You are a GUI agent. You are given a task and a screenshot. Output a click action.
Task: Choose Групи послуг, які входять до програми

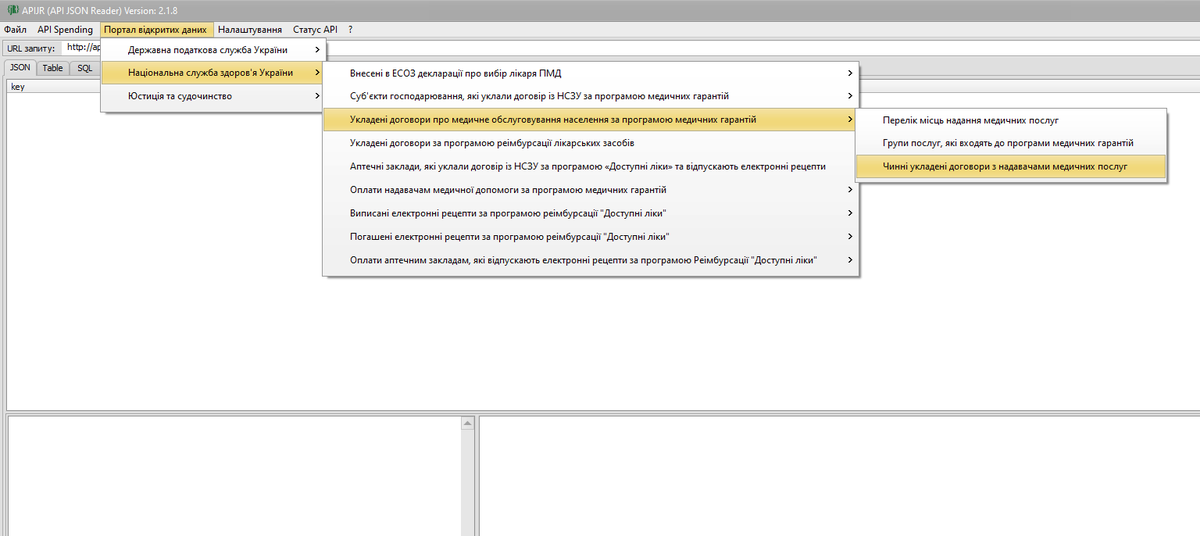coord(1011,143)
